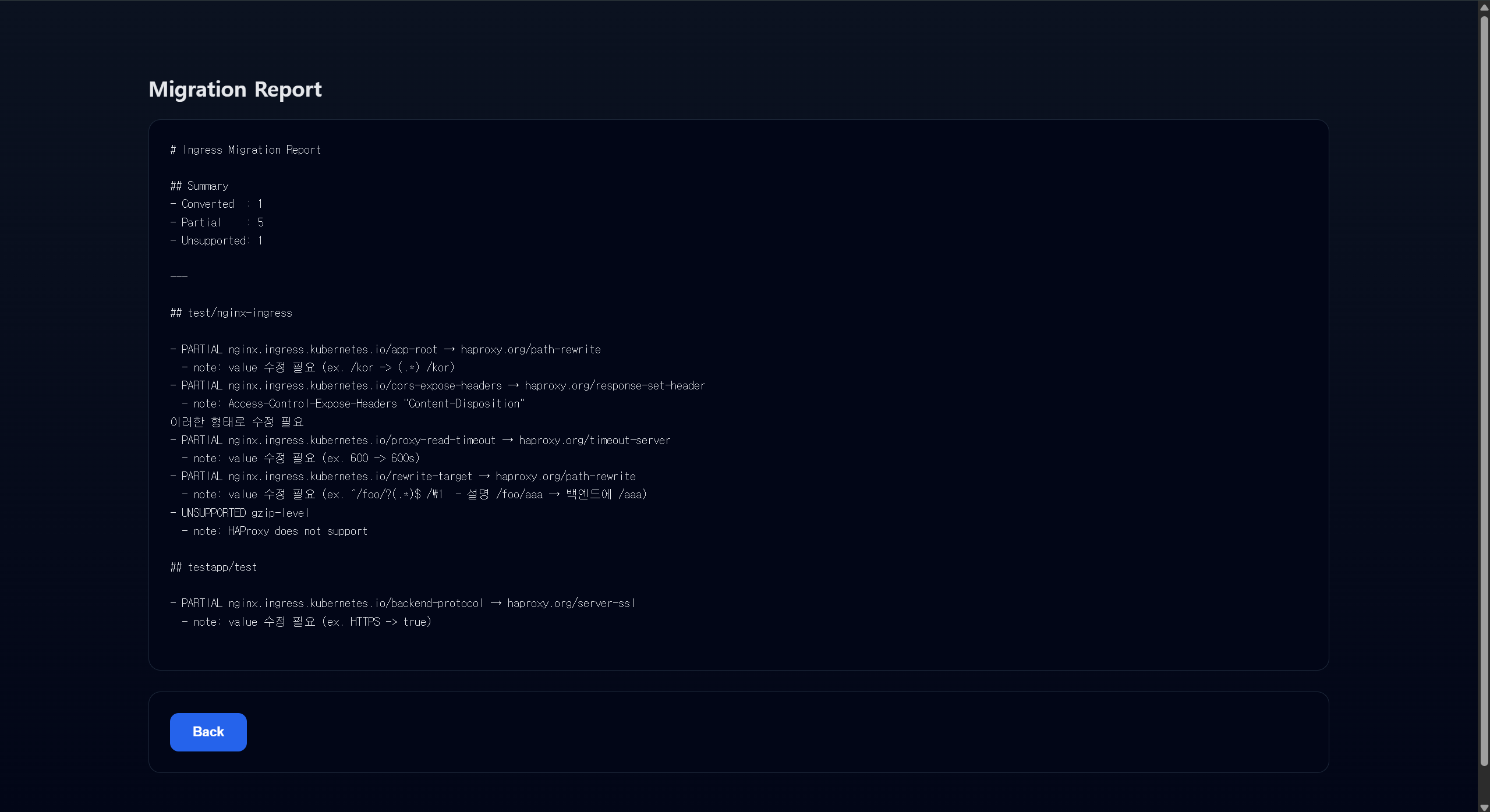Click the '## Summary' heading
The image size is (1490, 812).
[199, 186]
